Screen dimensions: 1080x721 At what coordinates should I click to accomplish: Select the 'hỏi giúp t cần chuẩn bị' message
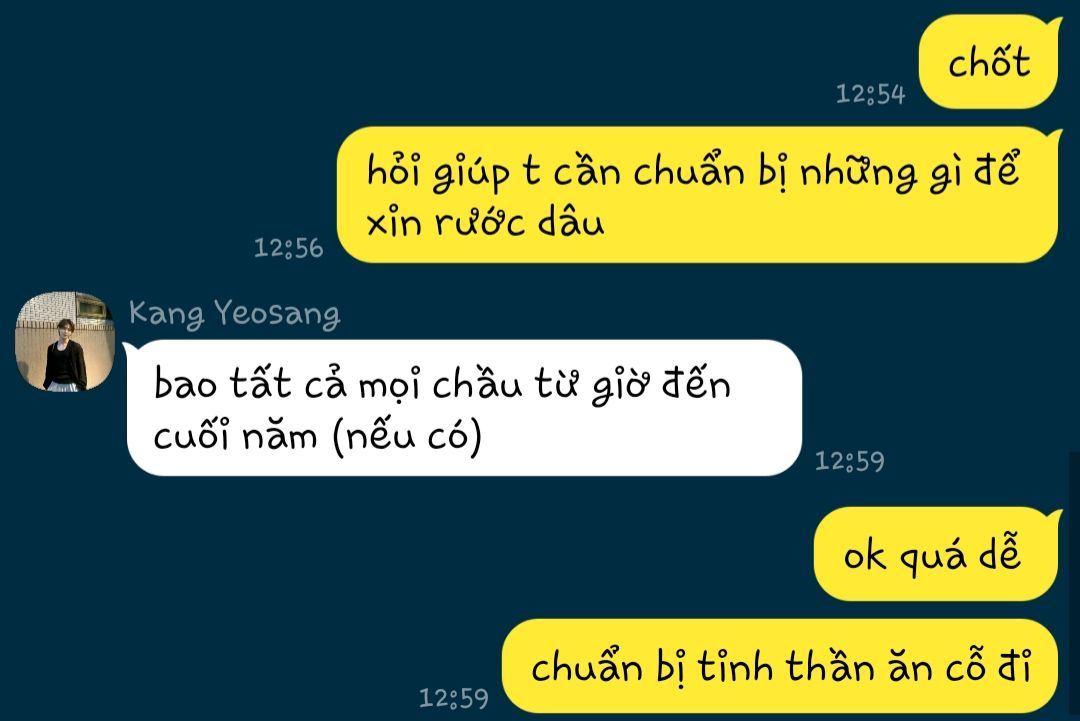[x=698, y=195]
